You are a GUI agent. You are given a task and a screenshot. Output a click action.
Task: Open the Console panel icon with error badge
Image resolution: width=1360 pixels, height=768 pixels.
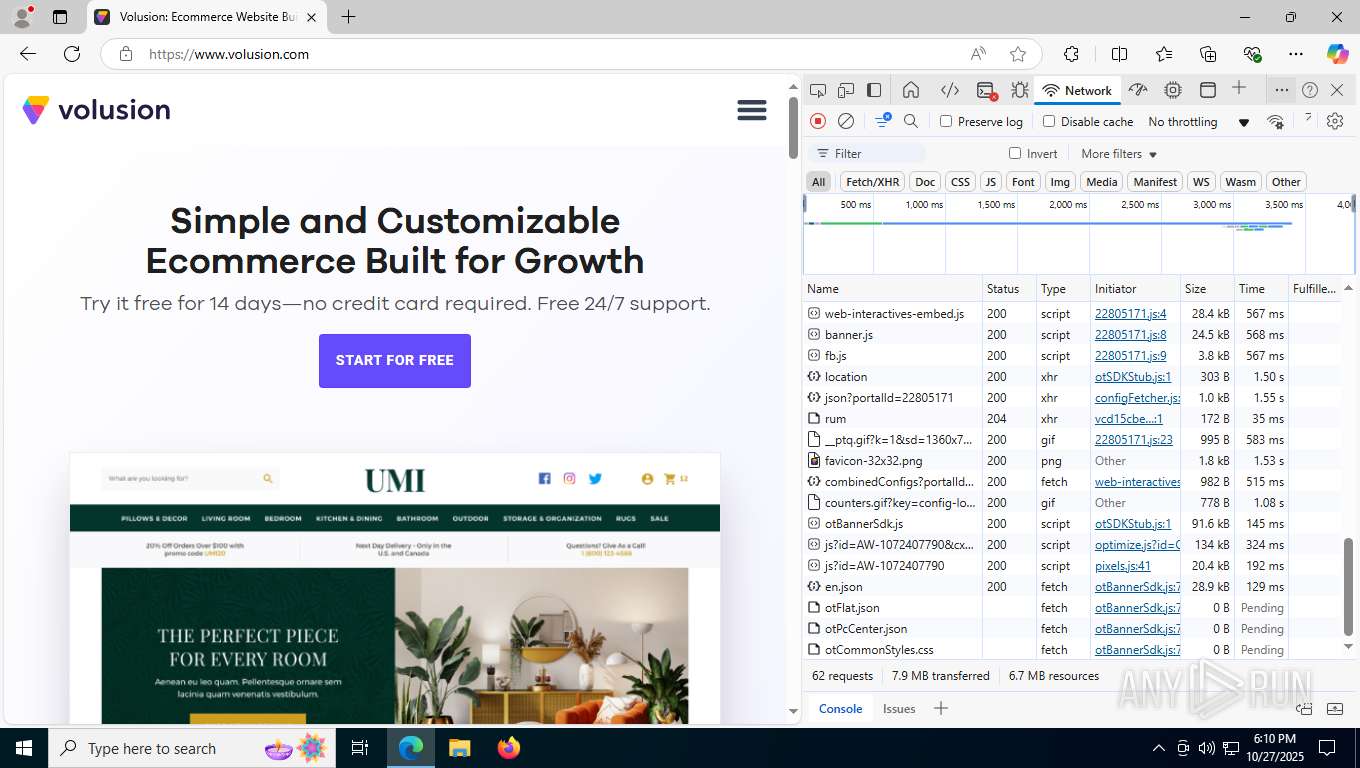point(986,91)
